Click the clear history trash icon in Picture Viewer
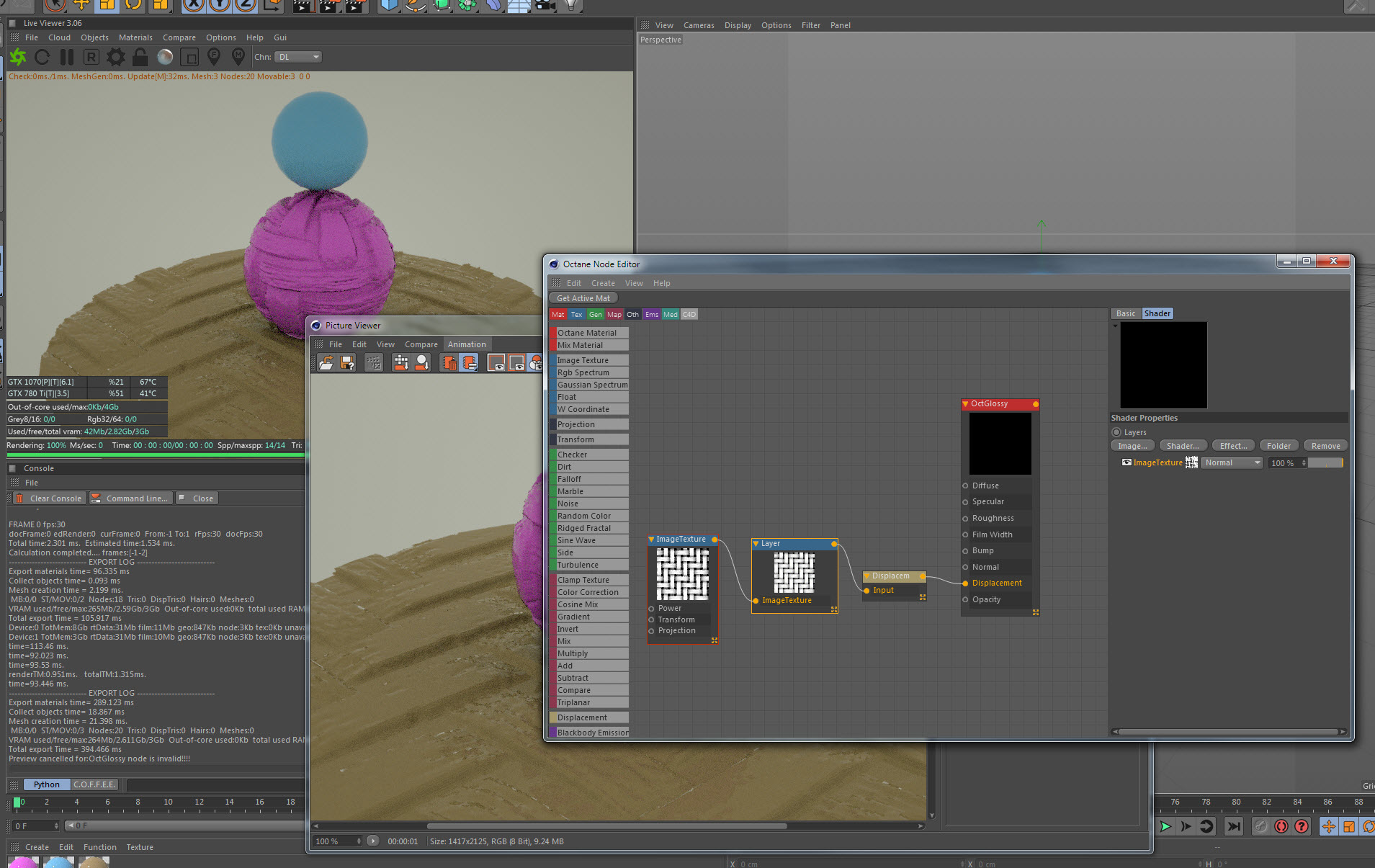The width and height of the screenshot is (1375, 868). point(449,363)
